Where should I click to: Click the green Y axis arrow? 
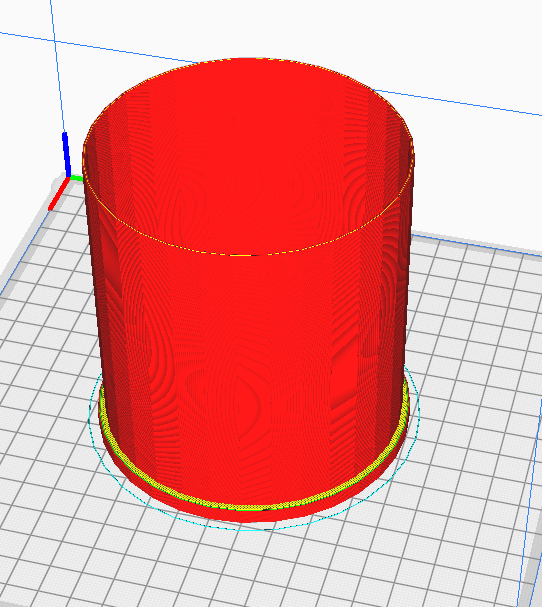point(77,178)
